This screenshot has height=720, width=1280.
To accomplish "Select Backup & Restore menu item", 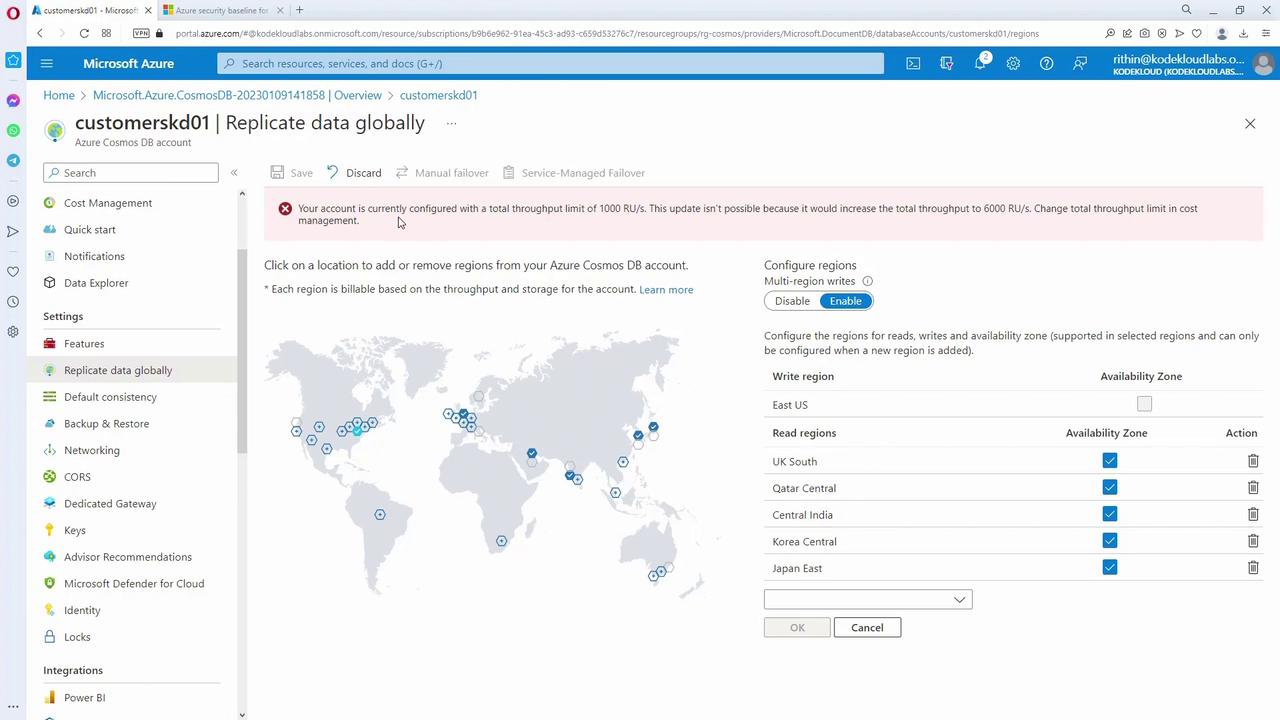I will tap(106, 424).
